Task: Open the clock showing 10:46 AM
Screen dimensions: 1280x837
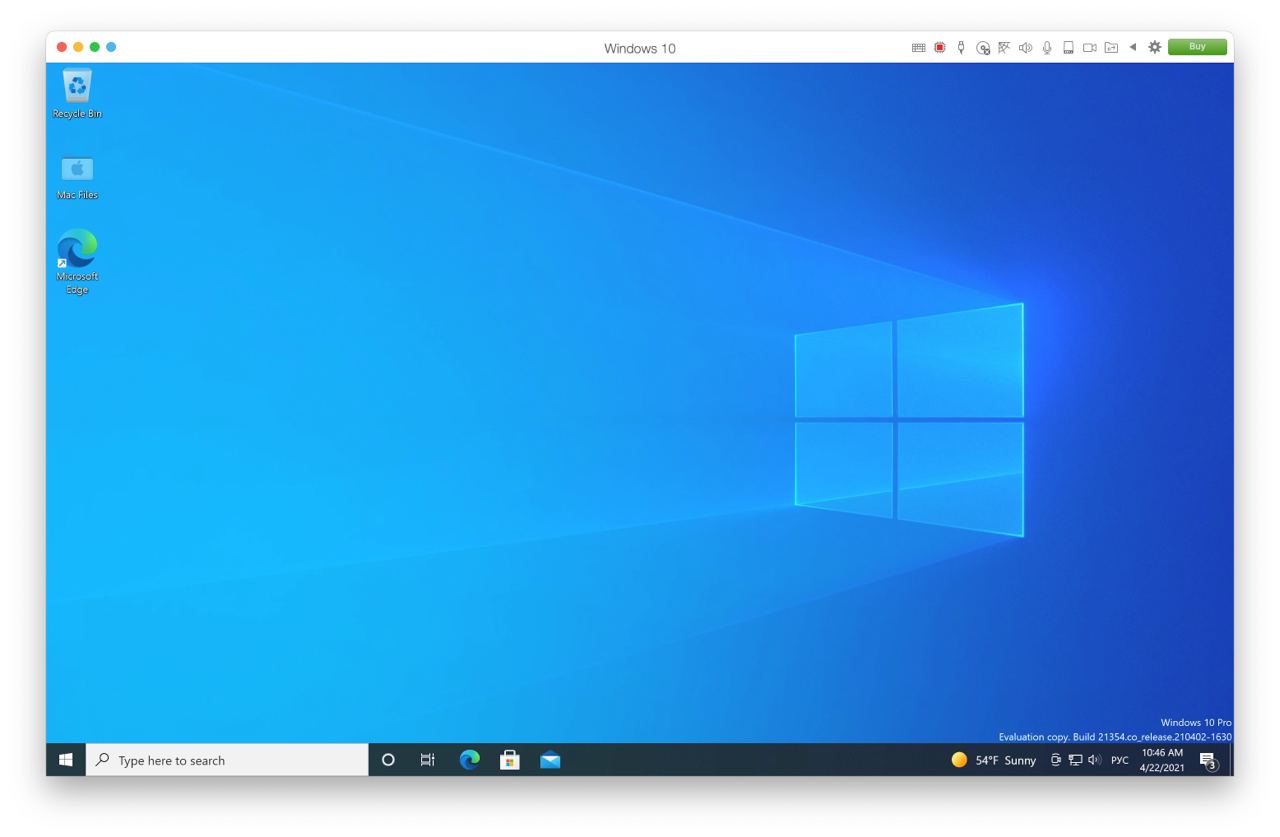Action: pyautogui.click(x=1162, y=760)
